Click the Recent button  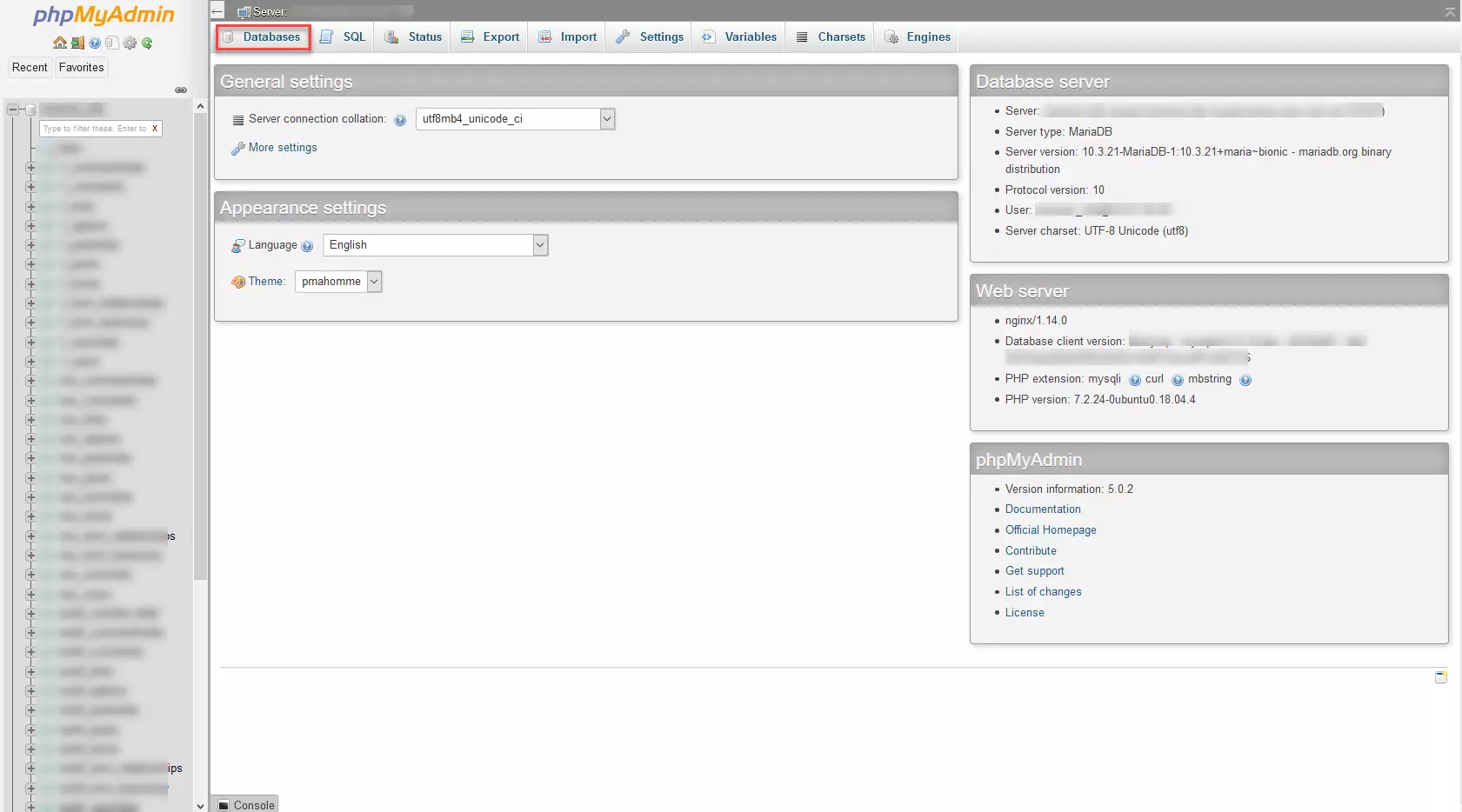(30, 68)
